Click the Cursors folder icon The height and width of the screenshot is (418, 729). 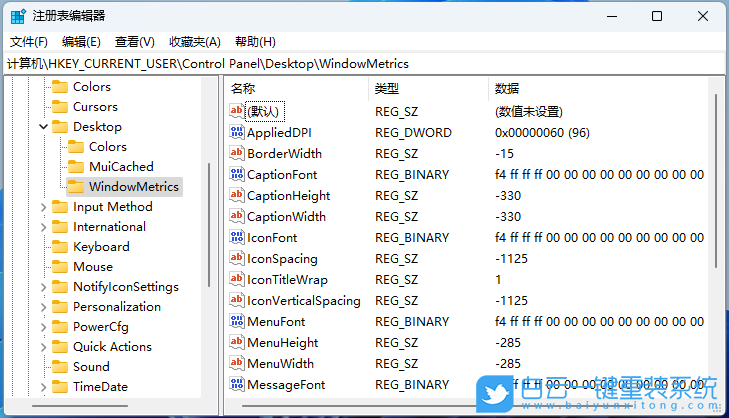60,107
